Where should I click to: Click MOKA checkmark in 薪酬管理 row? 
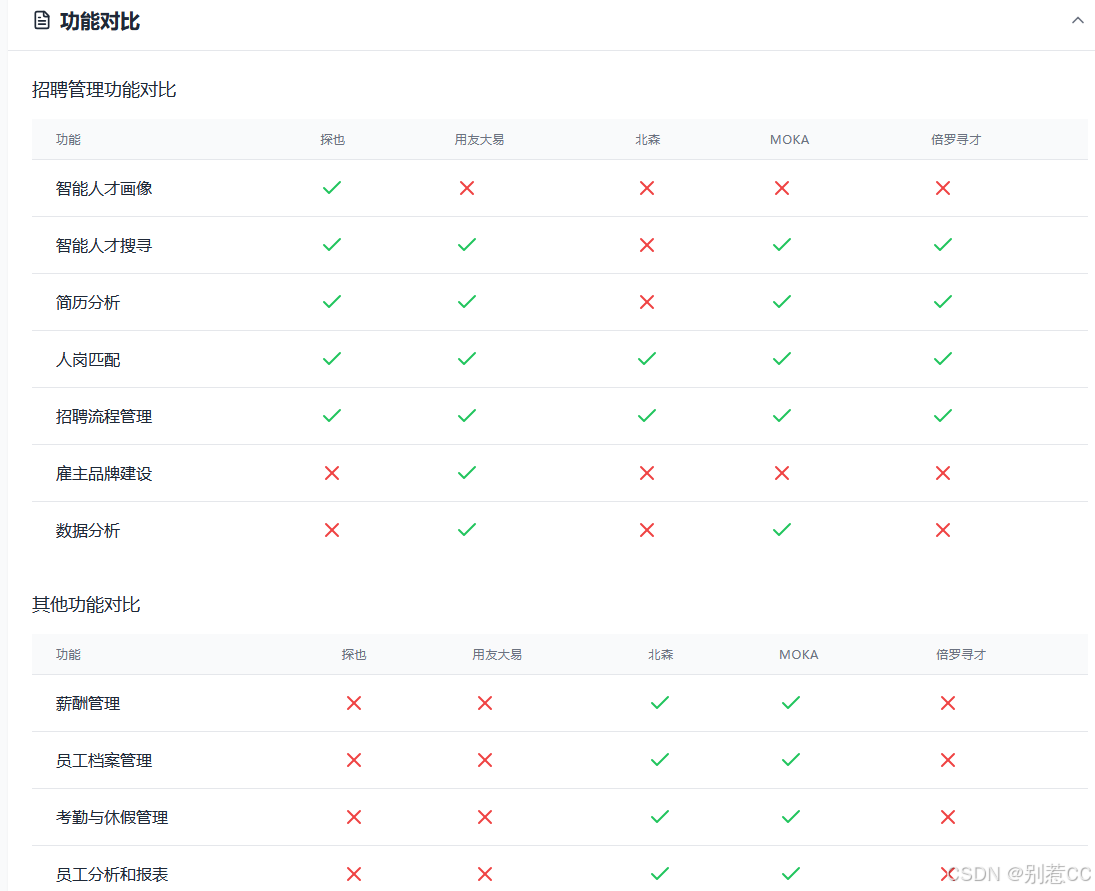tap(791, 702)
